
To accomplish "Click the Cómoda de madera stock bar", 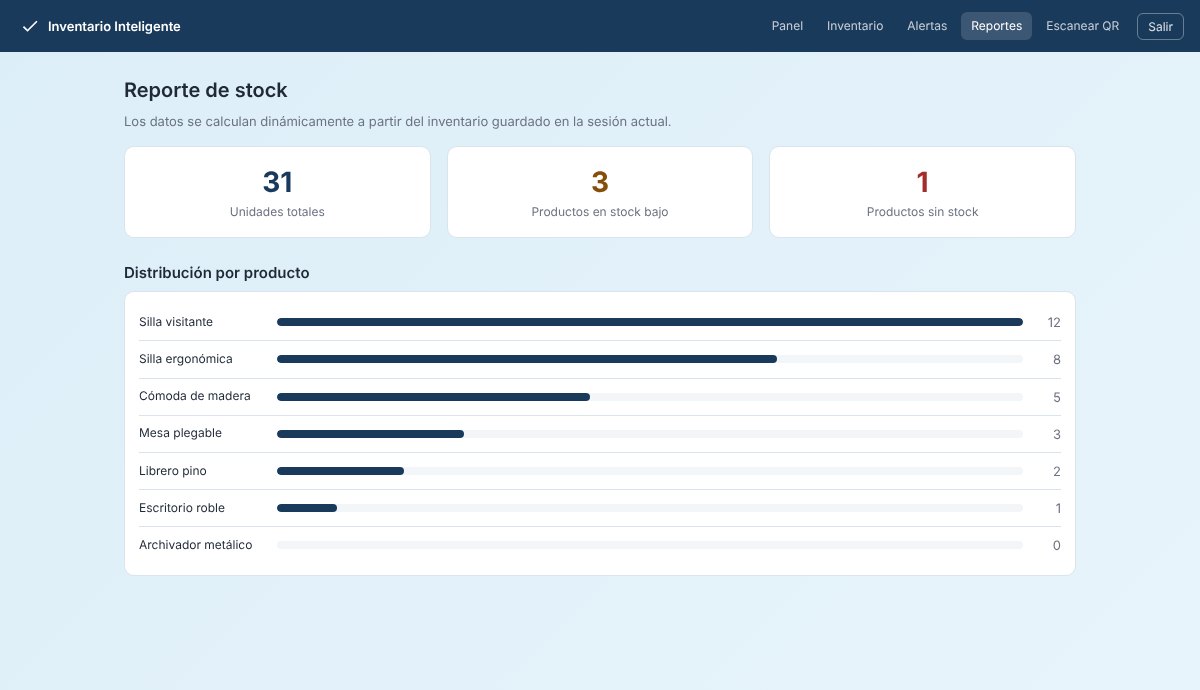I will click(x=650, y=397).
